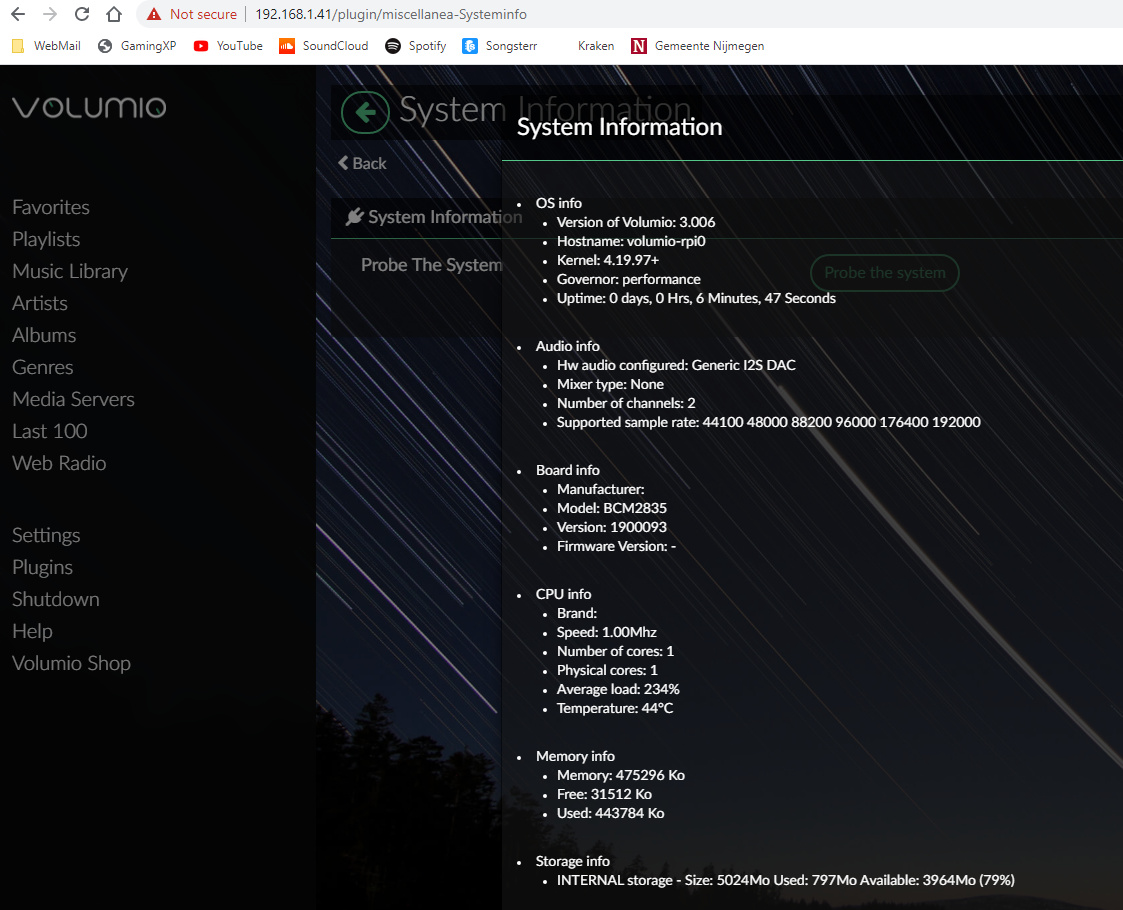Click the Volumio logo

(89, 108)
